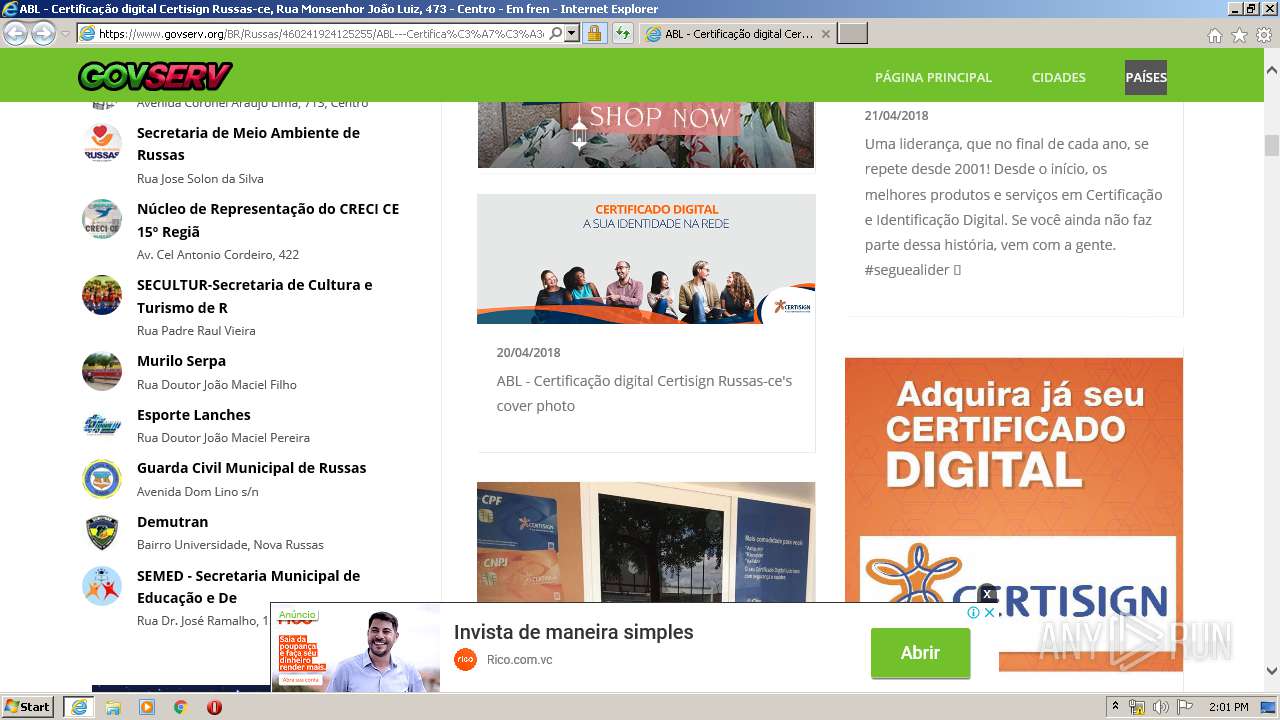Click the refresh page icon
Viewport: 1280px width, 720px height.
(x=622, y=33)
